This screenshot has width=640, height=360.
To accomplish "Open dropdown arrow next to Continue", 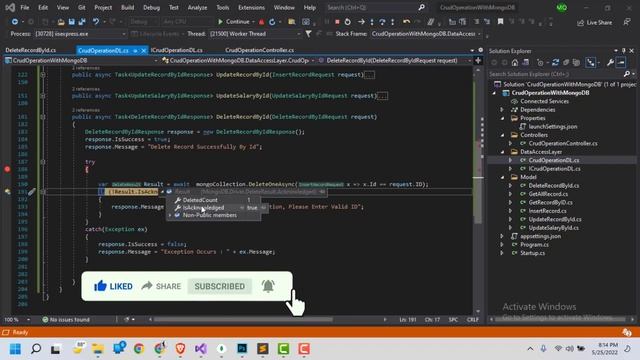I will point(253,22).
